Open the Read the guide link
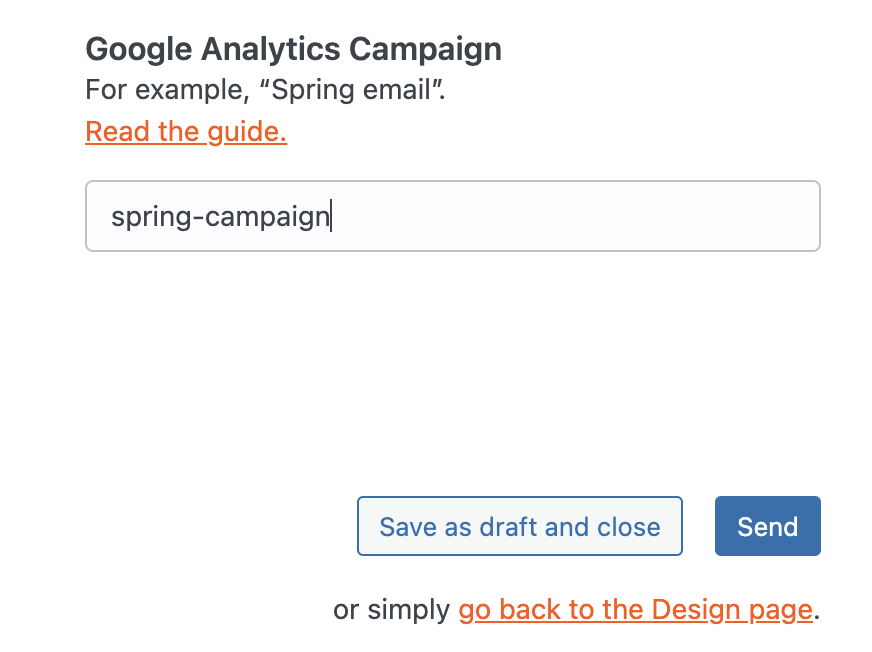 (x=186, y=132)
